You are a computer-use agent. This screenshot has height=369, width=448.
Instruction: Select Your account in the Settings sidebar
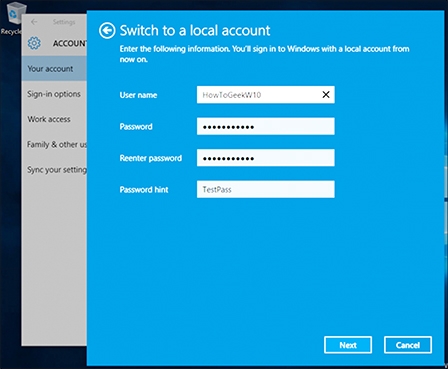click(54, 69)
